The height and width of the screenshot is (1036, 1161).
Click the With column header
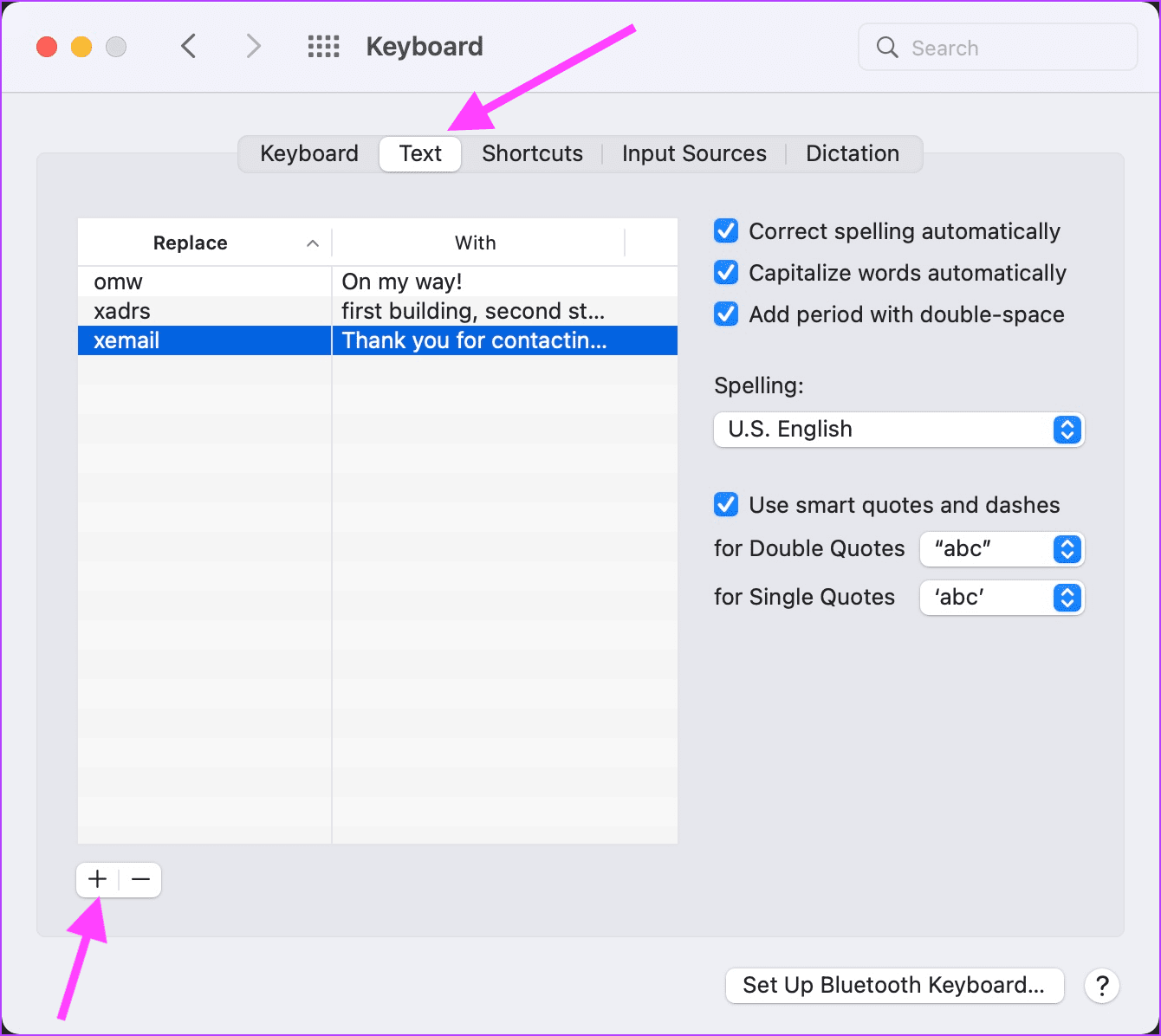click(x=477, y=243)
